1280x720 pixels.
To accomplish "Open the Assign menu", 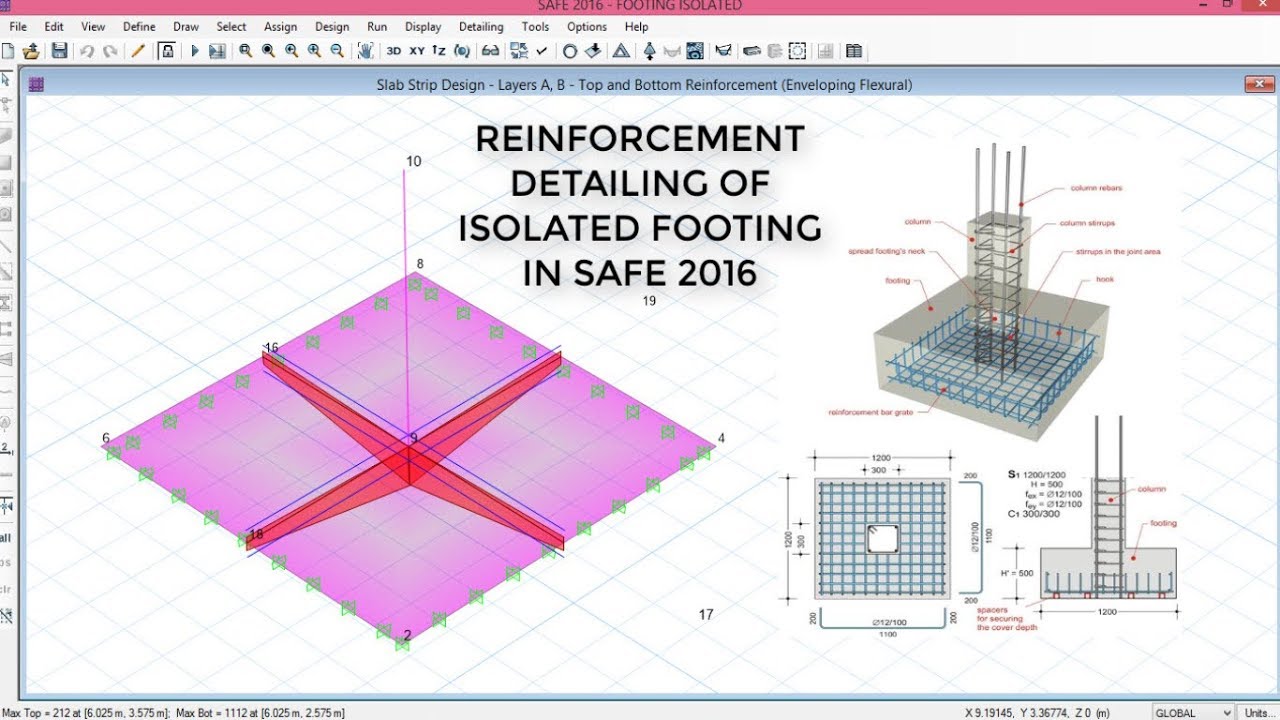I will coord(281,27).
